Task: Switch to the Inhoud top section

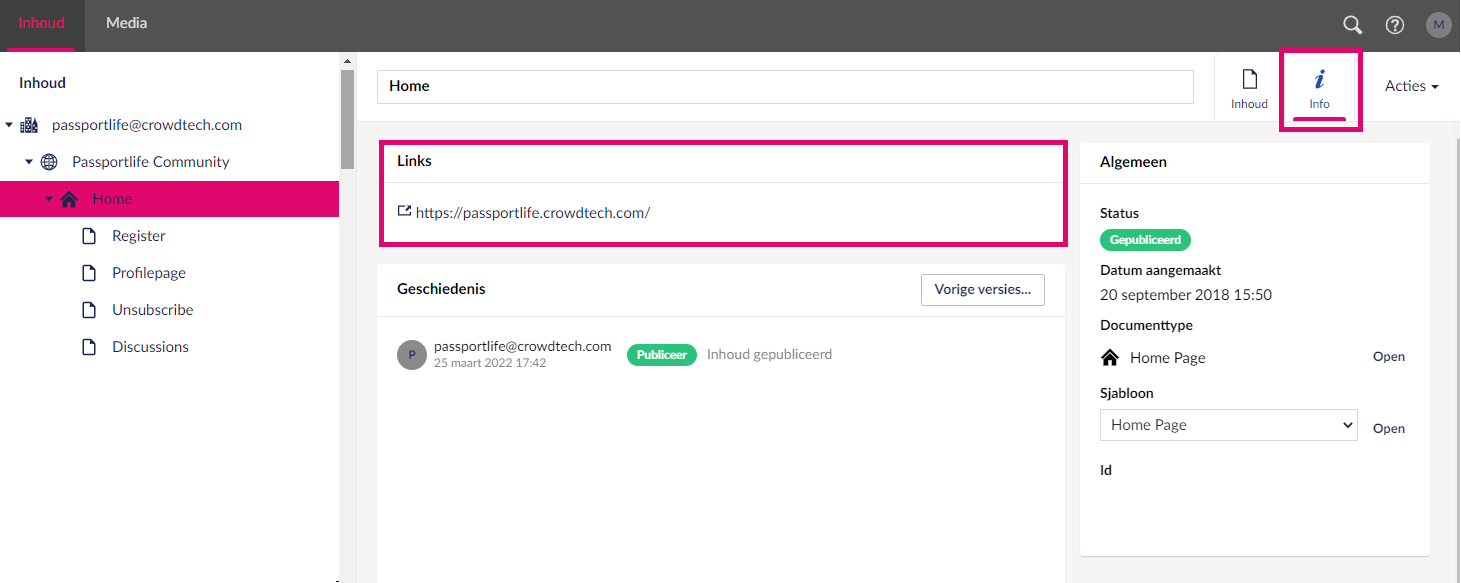Action: [x=42, y=23]
